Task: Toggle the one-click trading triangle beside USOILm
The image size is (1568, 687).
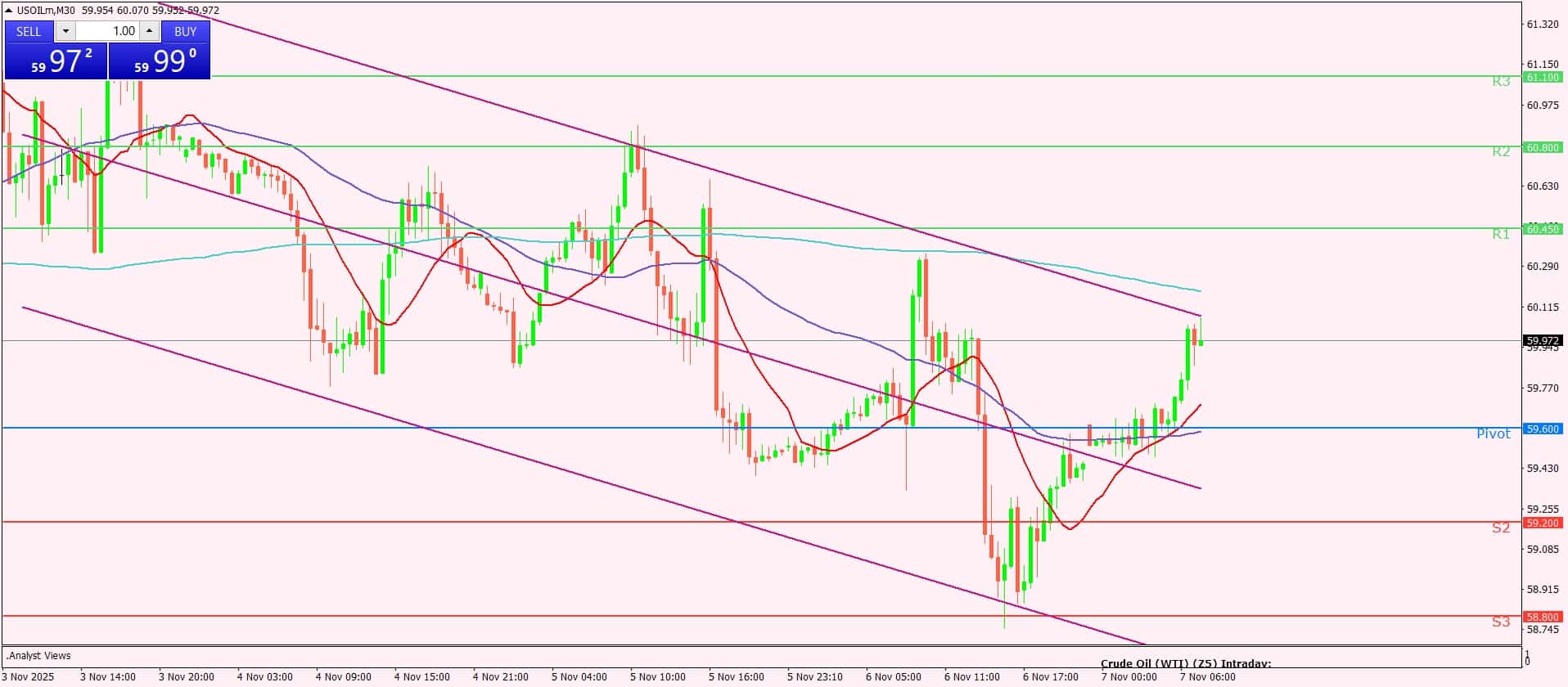Action: (x=9, y=11)
